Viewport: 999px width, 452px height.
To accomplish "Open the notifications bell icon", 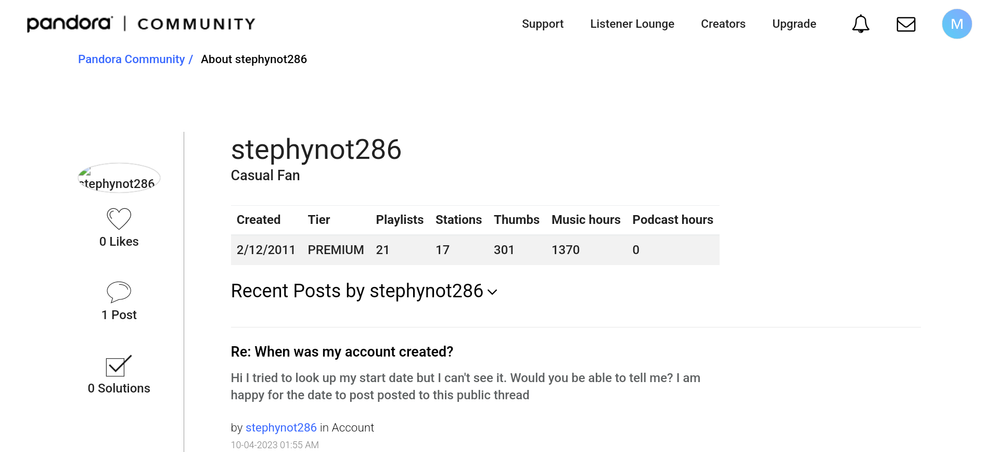I will [860, 24].
